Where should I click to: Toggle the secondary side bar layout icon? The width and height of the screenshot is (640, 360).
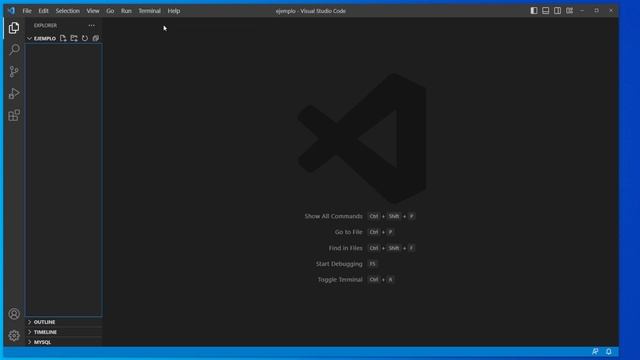coord(558,11)
